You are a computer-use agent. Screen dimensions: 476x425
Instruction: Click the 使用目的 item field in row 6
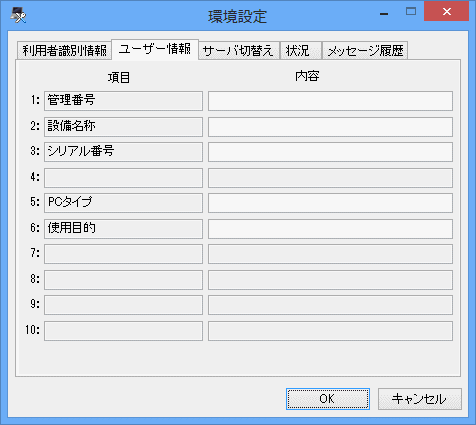(x=123, y=229)
